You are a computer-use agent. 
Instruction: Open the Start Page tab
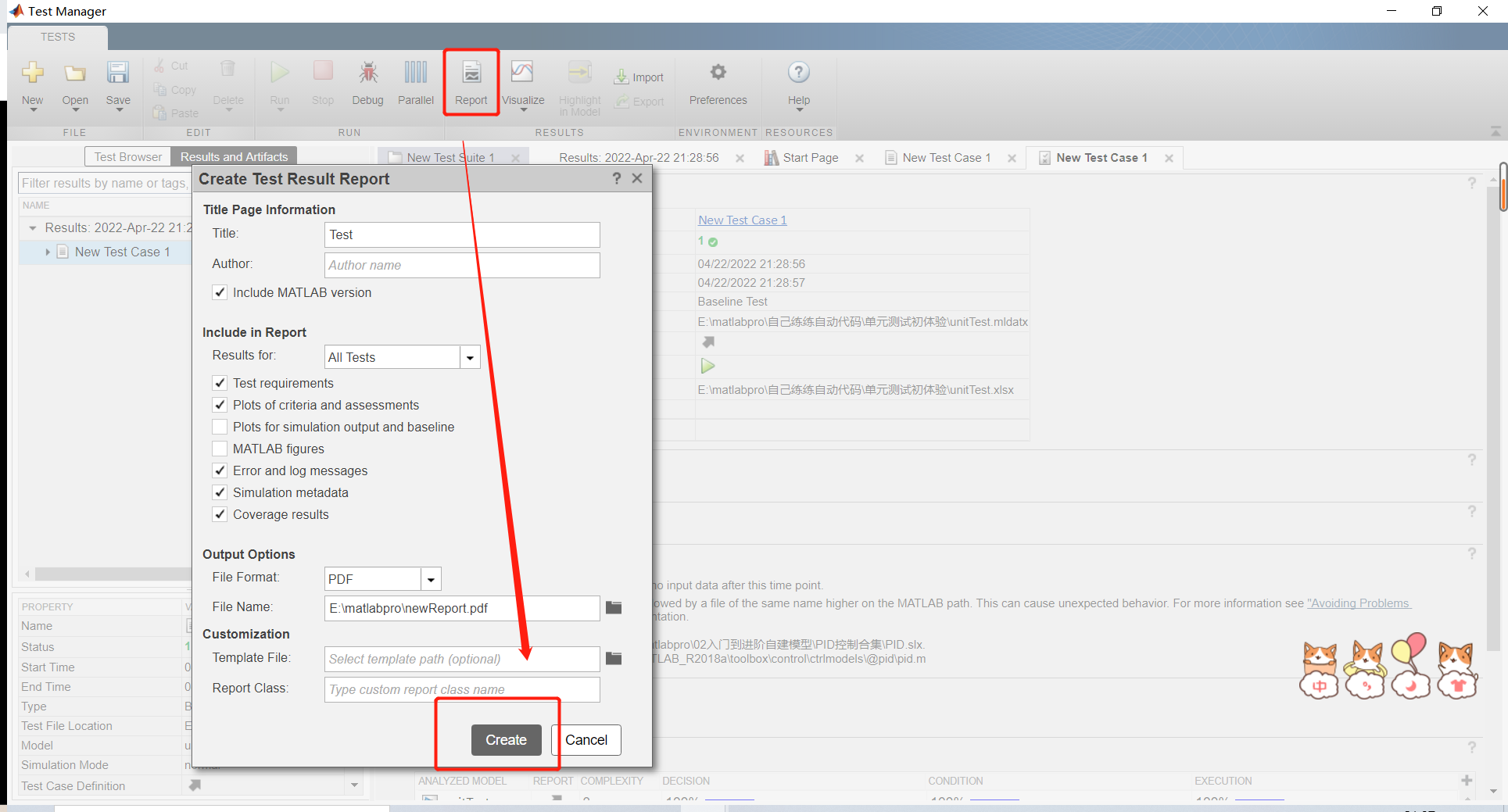[x=810, y=157]
